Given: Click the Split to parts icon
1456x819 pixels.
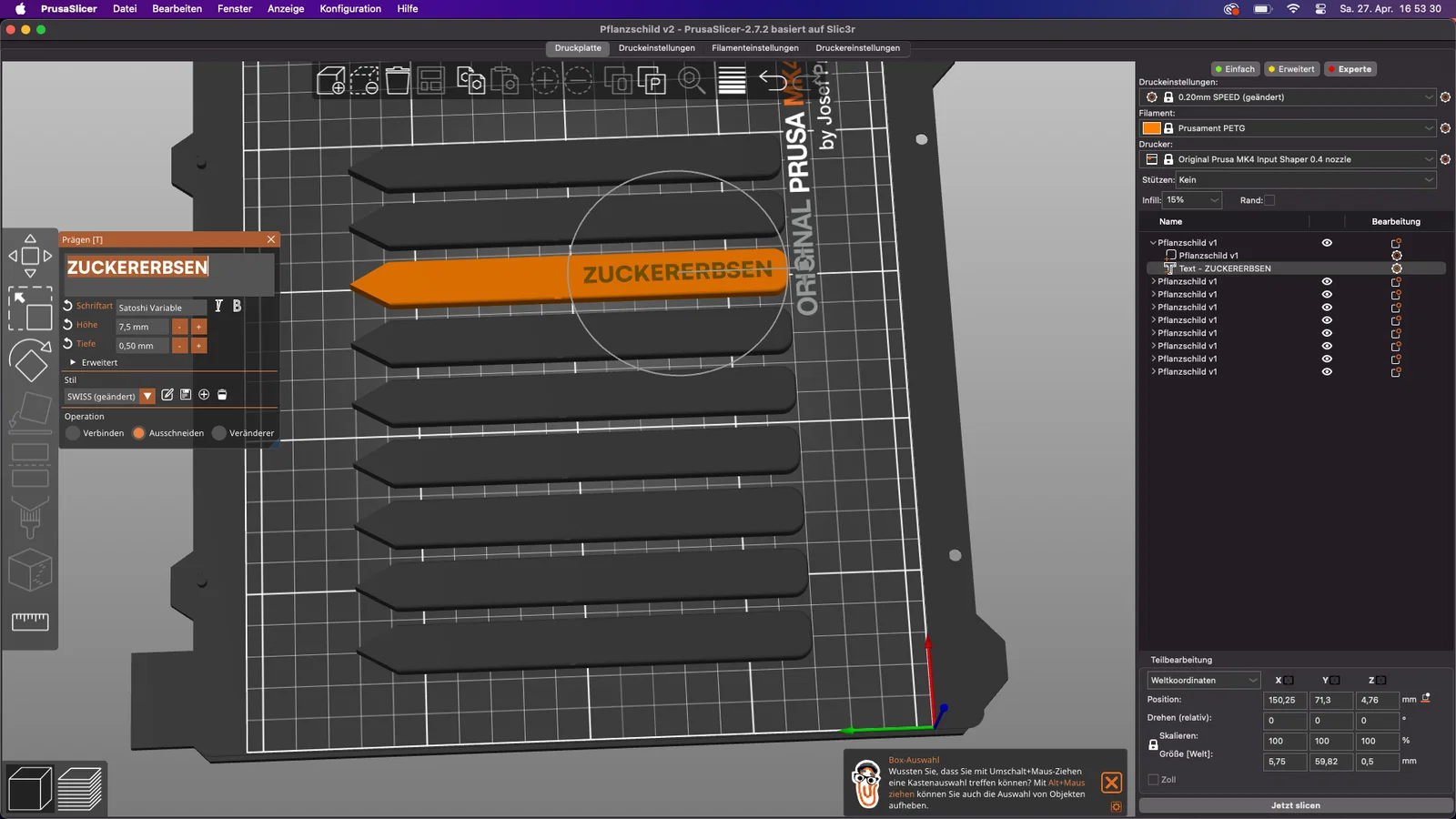Looking at the screenshot, I should (652, 80).
